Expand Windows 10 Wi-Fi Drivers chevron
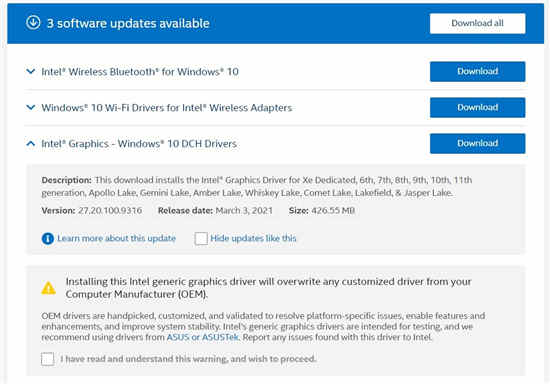550x384 pixels. pyautogui.click(x=31, y=107)
